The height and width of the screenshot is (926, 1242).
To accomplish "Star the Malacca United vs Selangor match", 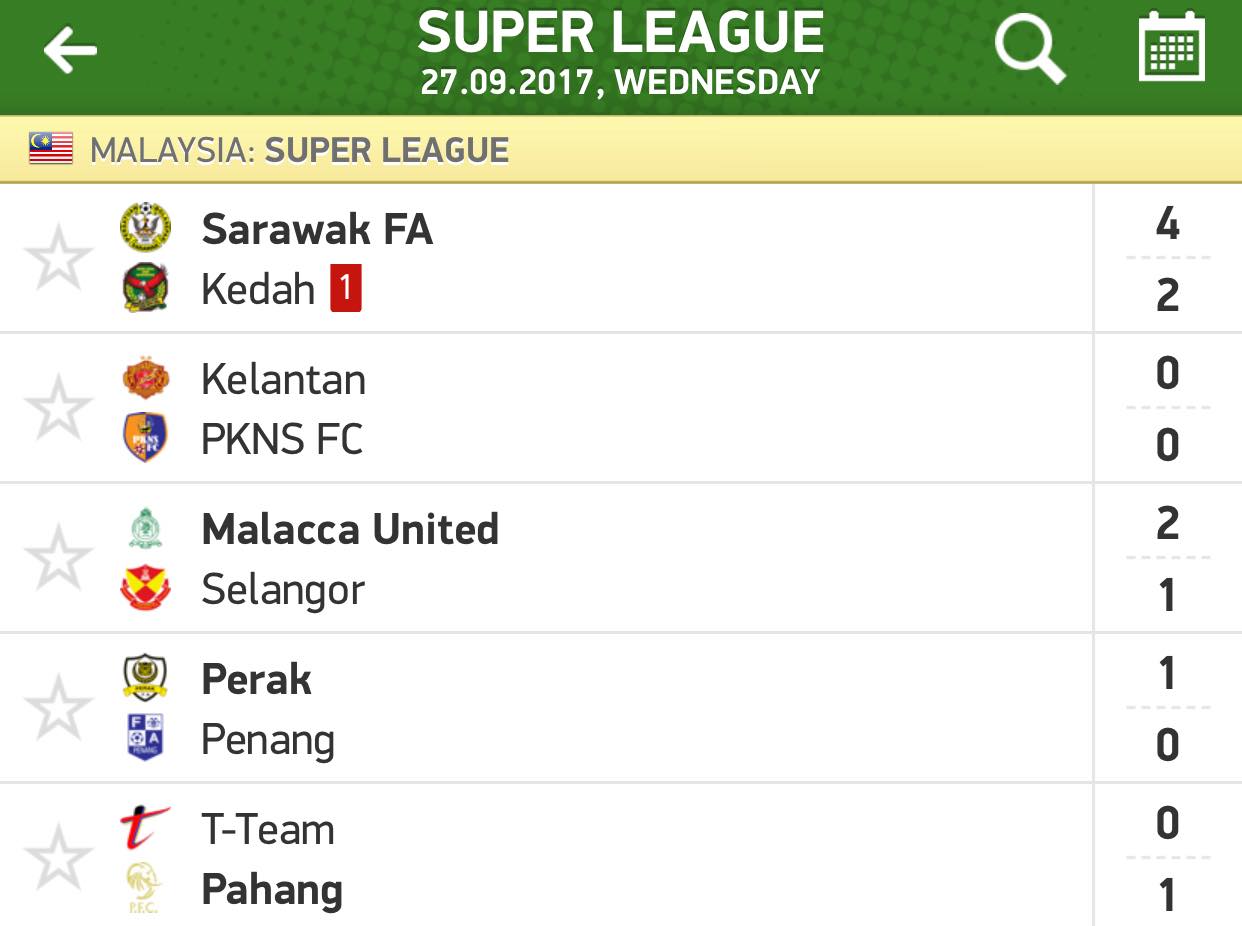I will point(58,558).
